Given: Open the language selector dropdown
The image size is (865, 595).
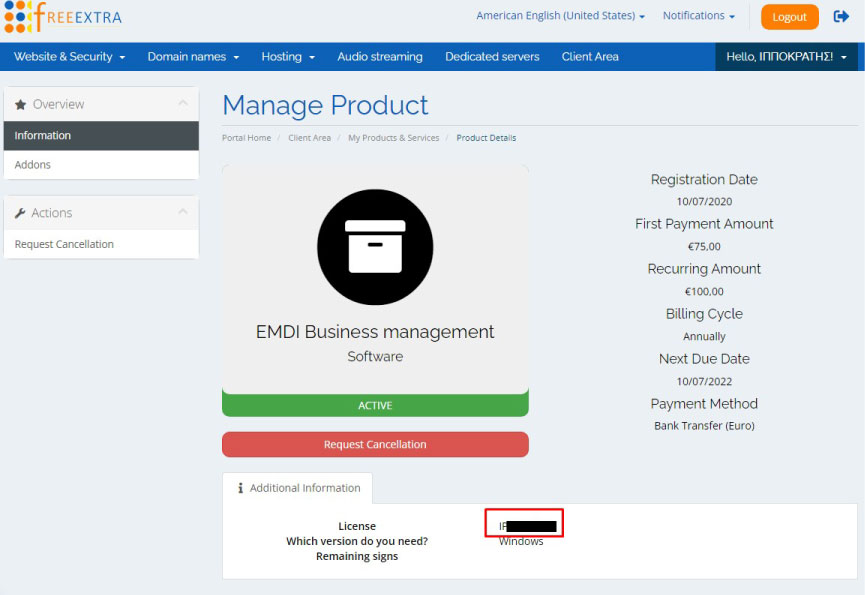Looking at the screenshot, I should [560, 16].
